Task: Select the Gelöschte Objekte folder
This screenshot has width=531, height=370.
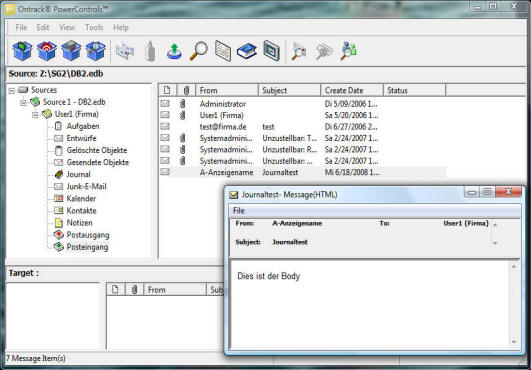Action: (97, 150)
